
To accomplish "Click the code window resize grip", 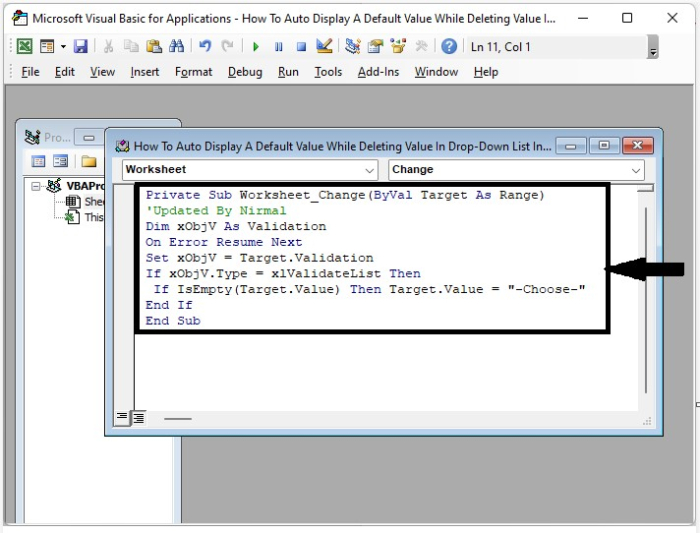I will tap(647, 421).
